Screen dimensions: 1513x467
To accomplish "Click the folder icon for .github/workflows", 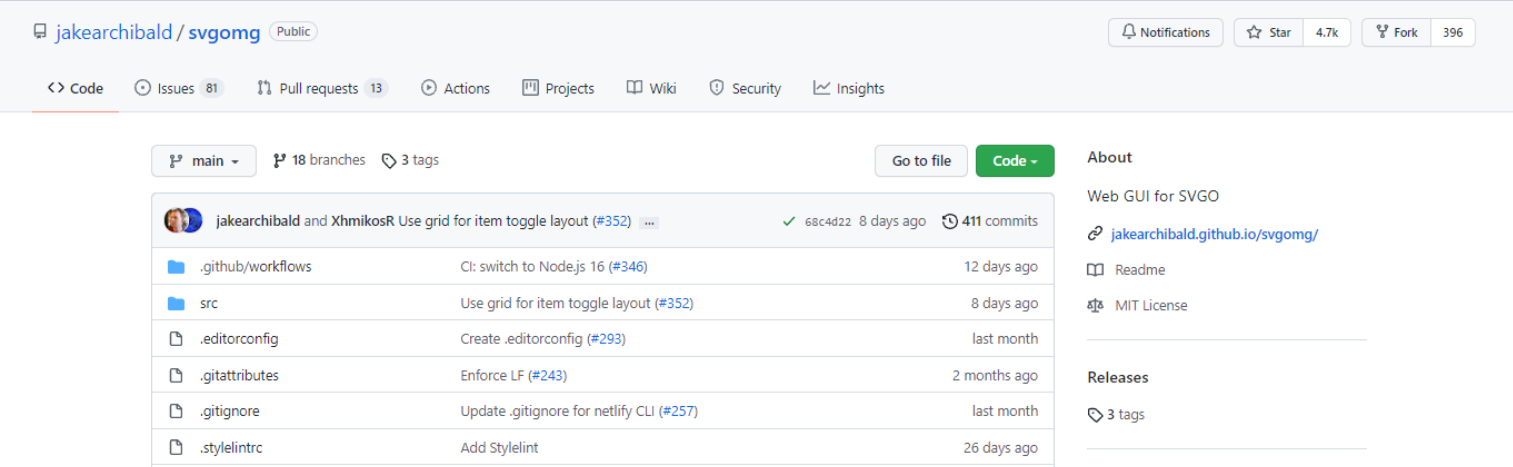I will pos(176,267).
